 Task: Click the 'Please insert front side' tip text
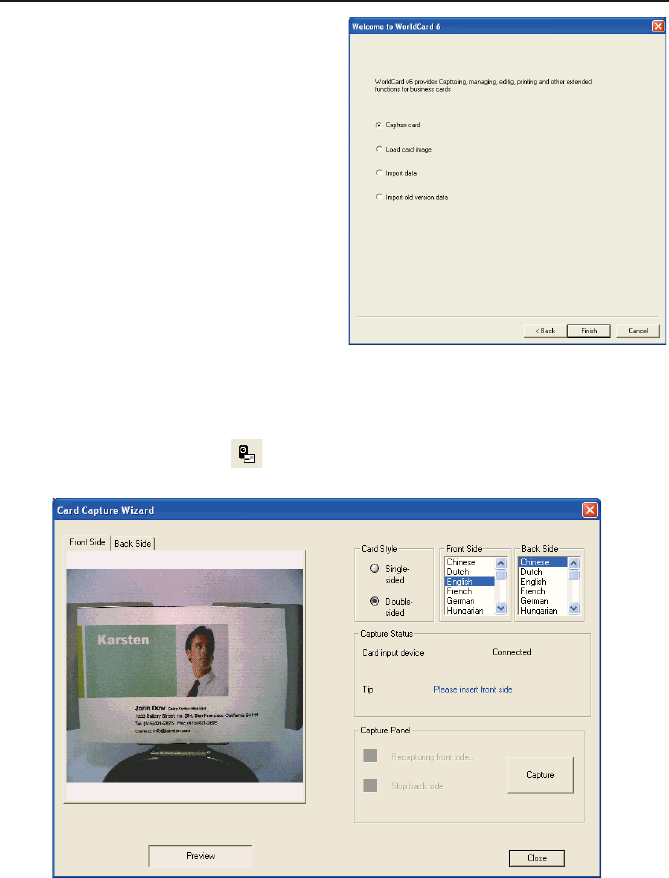coord(472,689)
